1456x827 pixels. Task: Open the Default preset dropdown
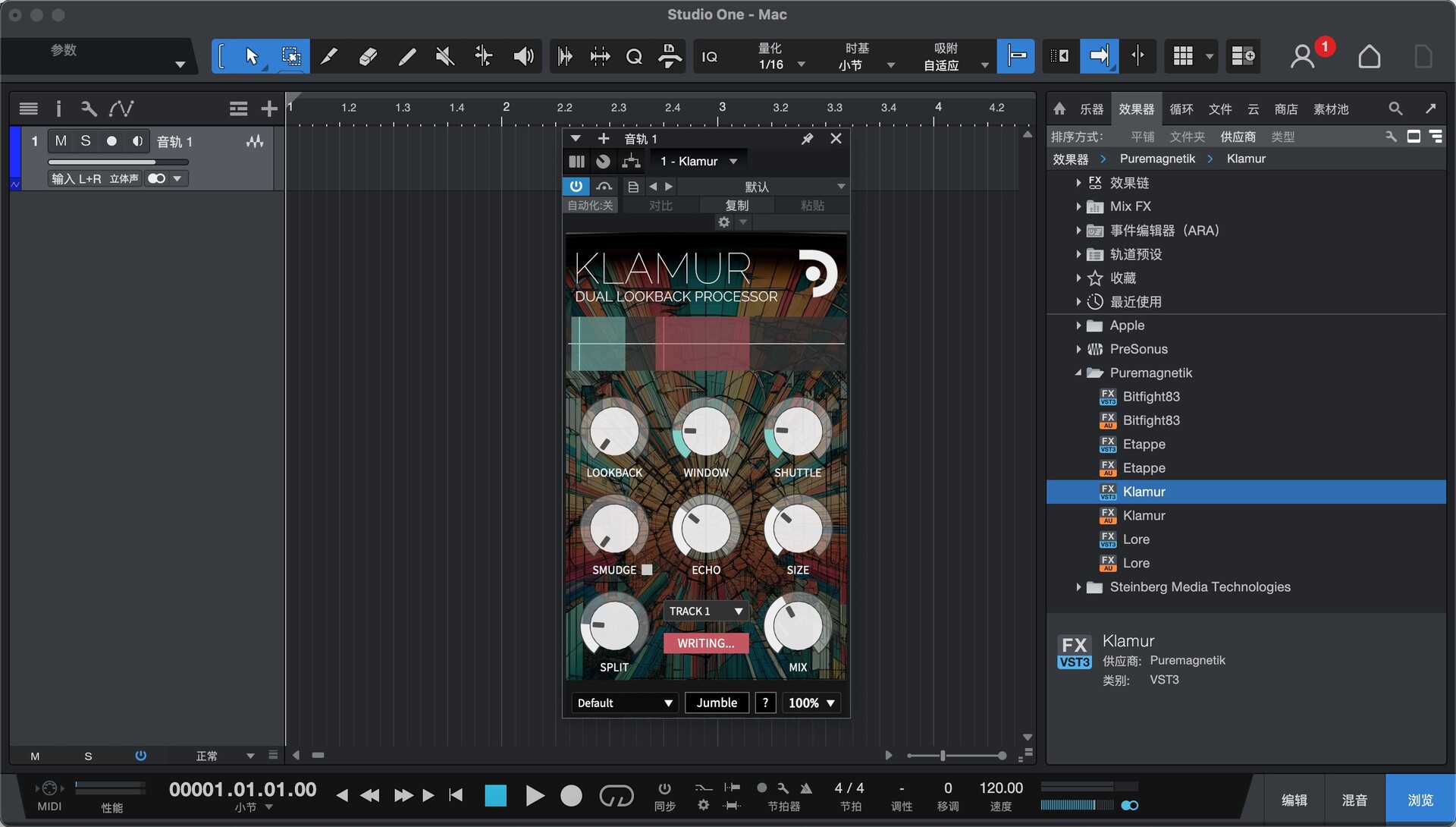click(625, 703)
